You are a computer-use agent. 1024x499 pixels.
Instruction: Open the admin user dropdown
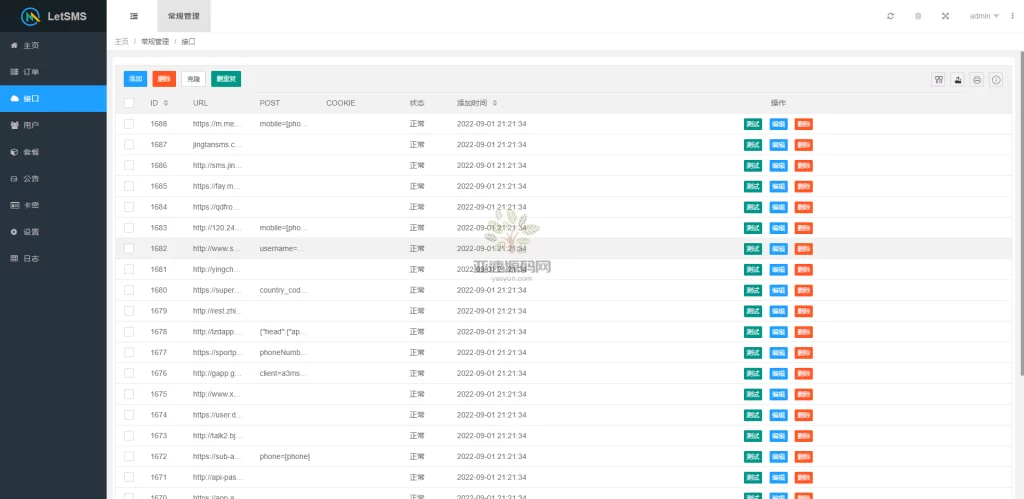pos(984,16)
